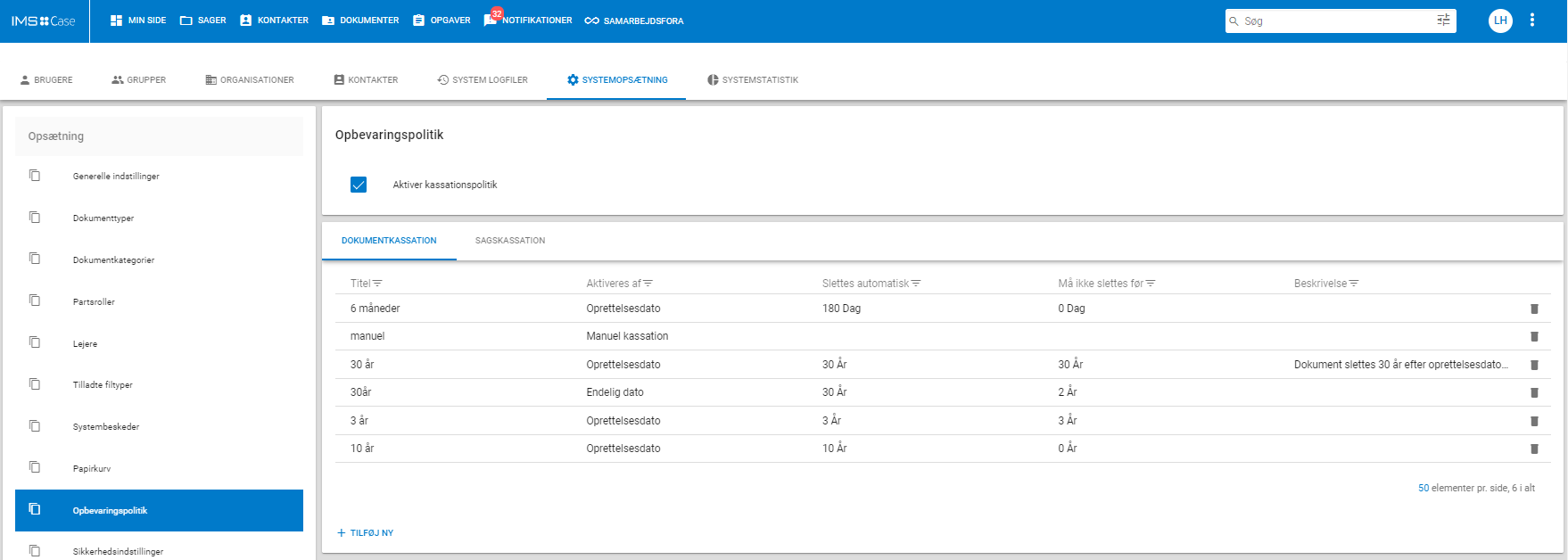Click the '2 År' cell
The height and width of the screenshot is (560, 1568).
[x=1068, y=392]
